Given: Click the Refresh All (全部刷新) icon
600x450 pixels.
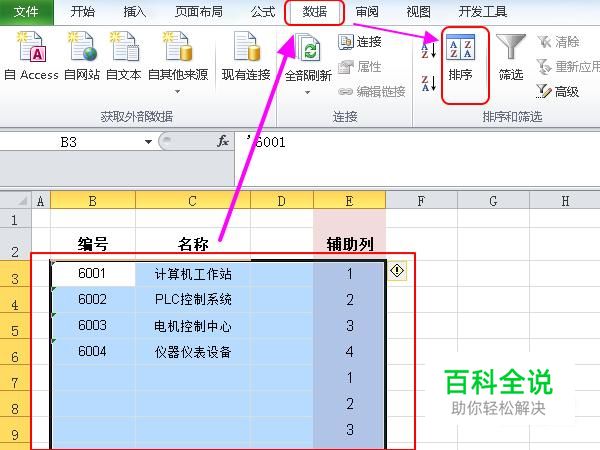Looking at the screenshot, I should 307,48.
